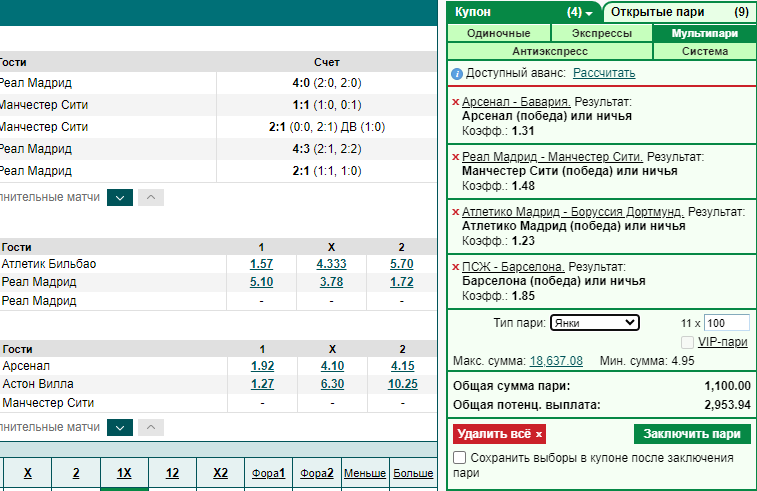
Task: Collapse additional matches below the score table
Action: (x=151, y=197)
